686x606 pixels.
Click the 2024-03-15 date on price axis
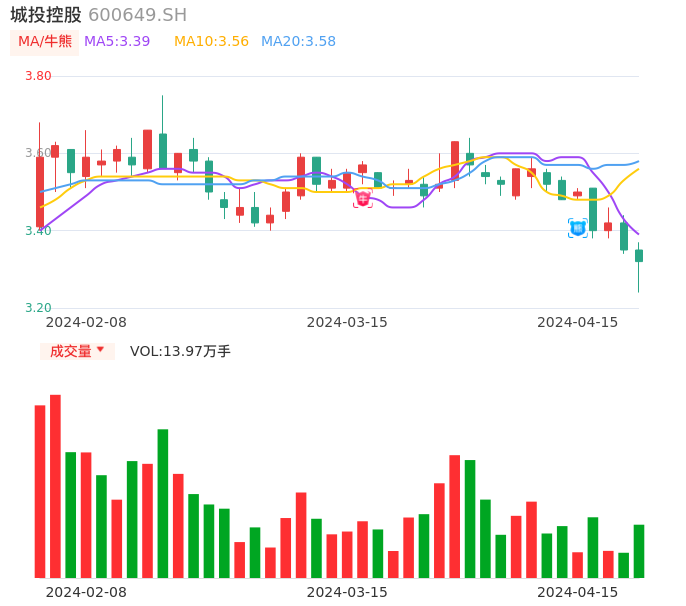(x=346, y=322)
